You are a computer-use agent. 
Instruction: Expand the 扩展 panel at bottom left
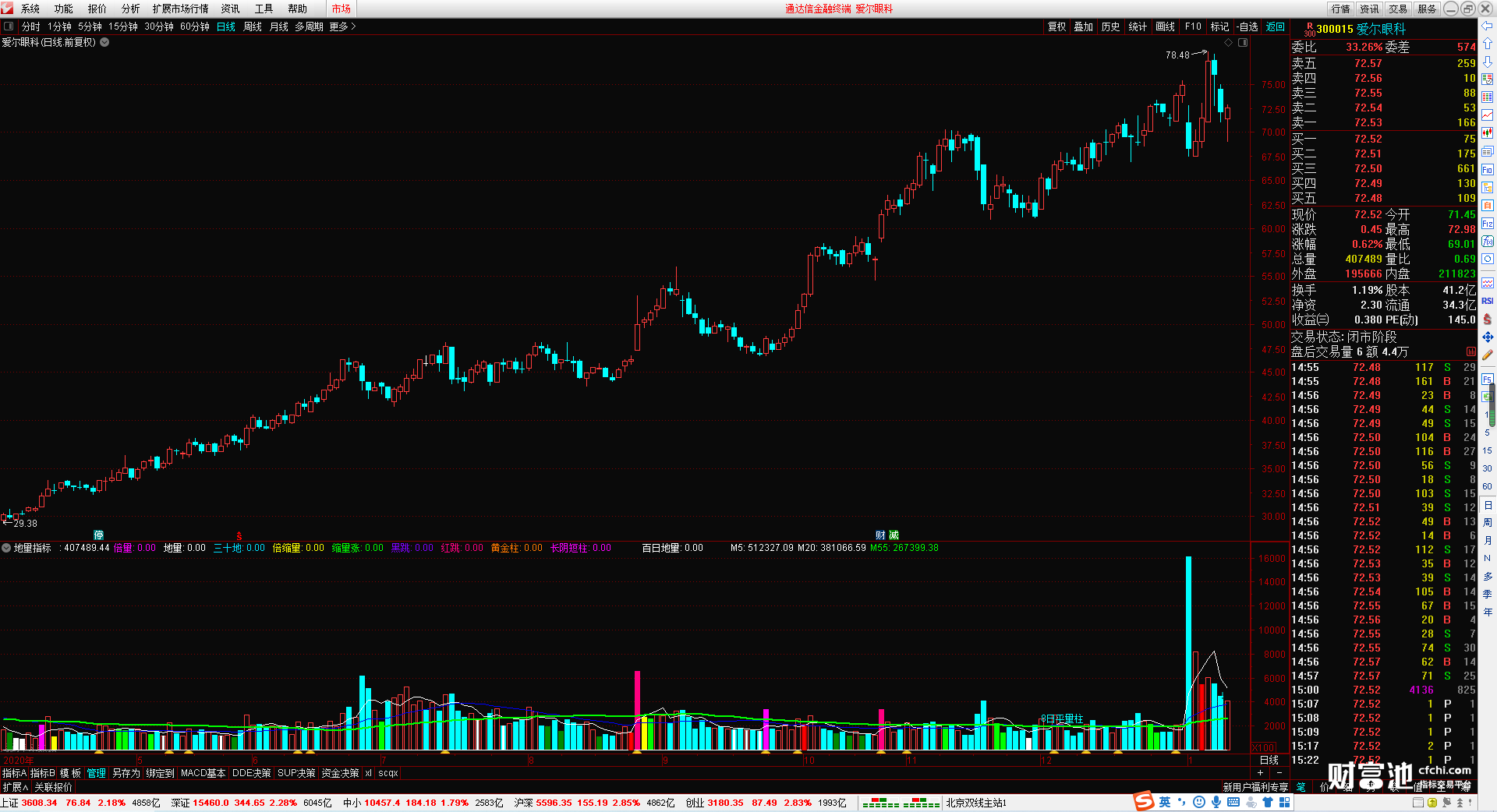15,787
